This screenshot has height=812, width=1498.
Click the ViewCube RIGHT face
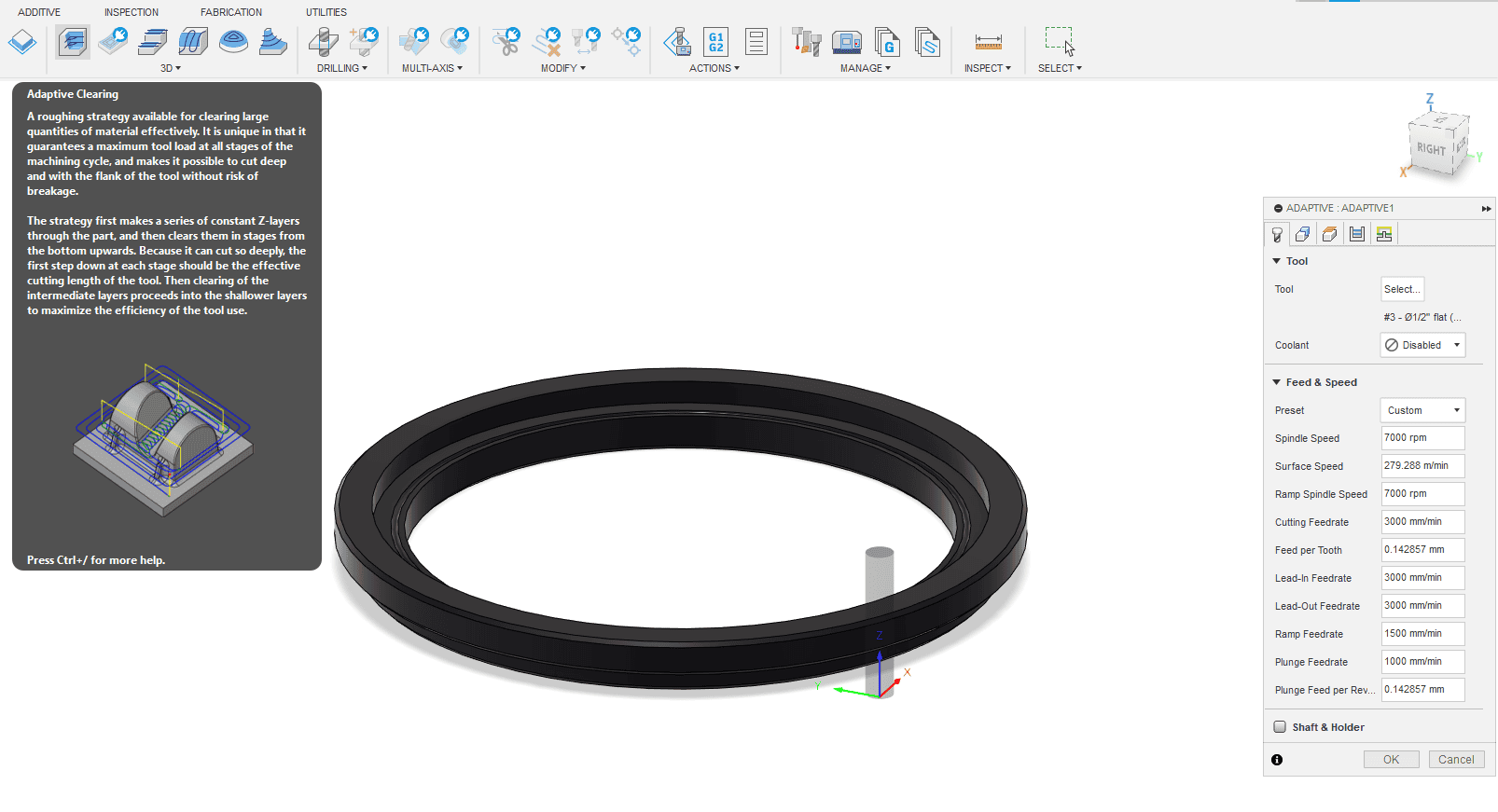[x=1432, y=149]
